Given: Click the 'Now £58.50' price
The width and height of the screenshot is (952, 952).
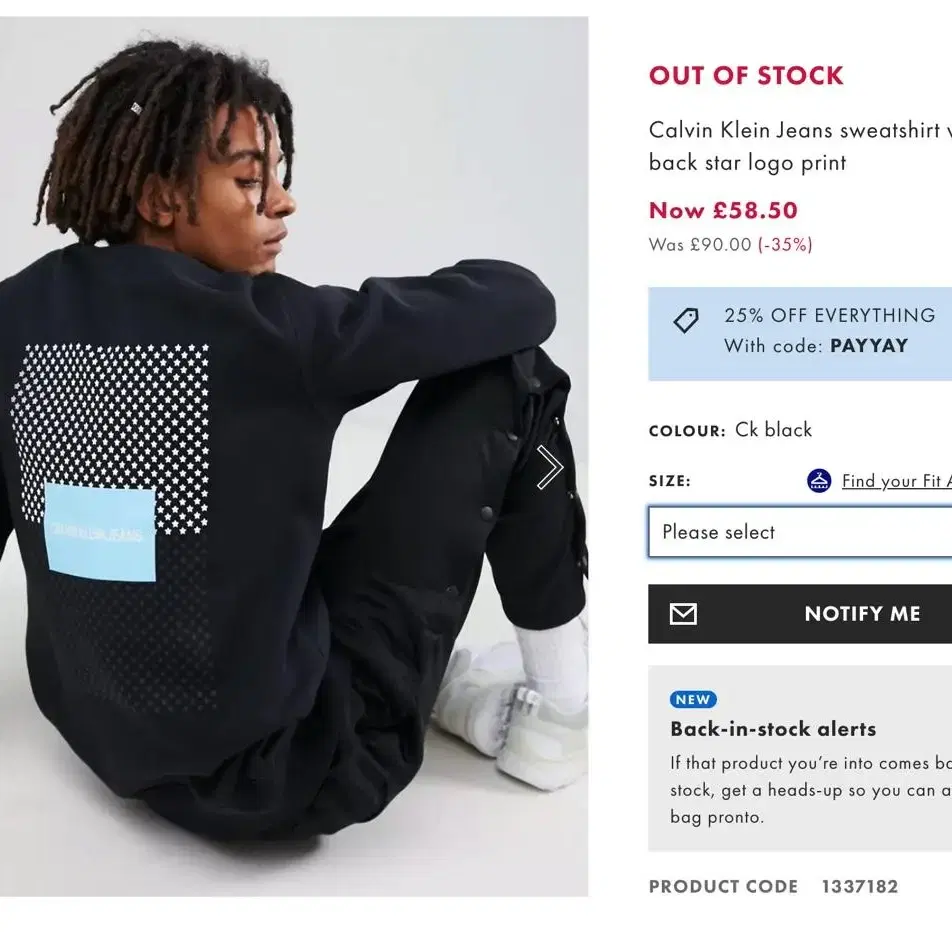Looking at the screenshot, I should click(x=723, y=210).
